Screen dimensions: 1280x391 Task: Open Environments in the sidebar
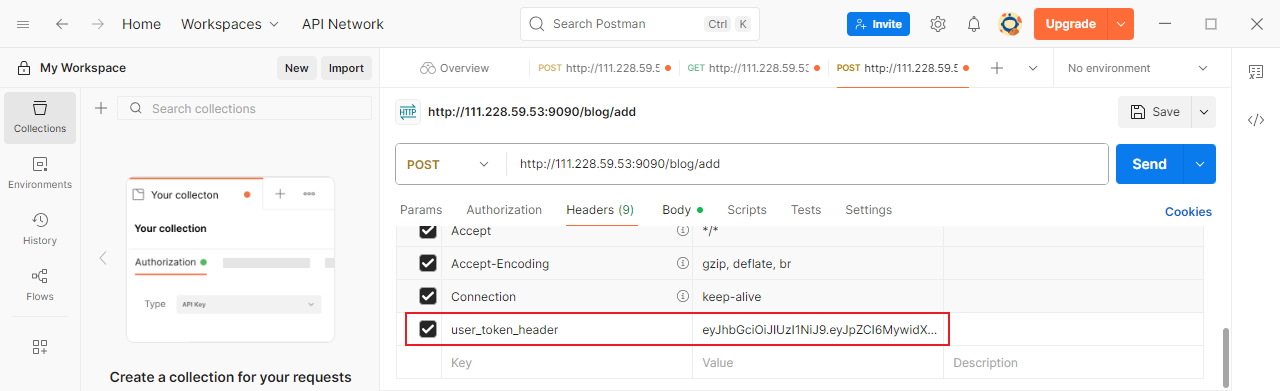tap(40, 173)
